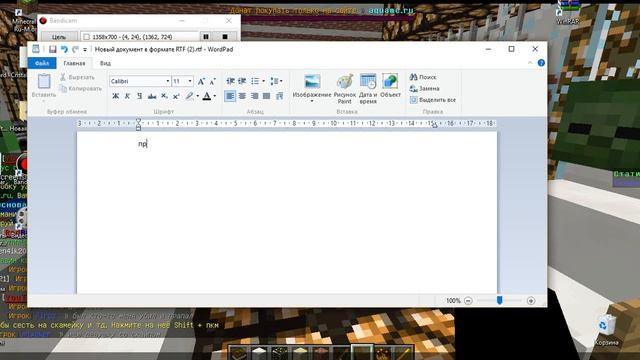This screenshot has height=360, width=640.
Task: Open the WinRAR desktop icon
Action: coord(568,12)
